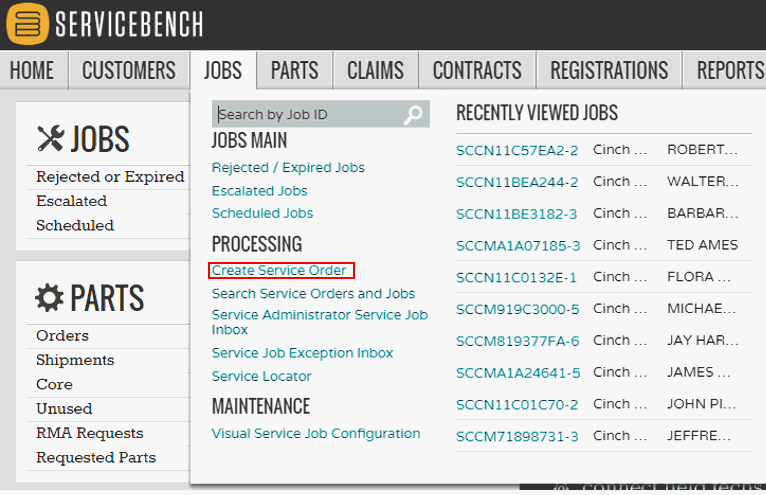
Task: Open the HOME tab
Action: click(32, 70)
